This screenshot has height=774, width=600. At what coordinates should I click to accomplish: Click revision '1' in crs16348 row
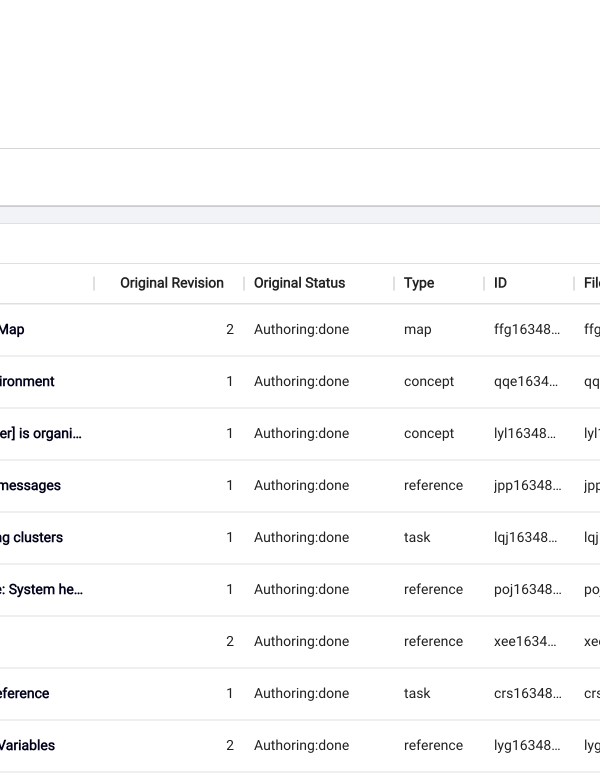[x=229, y=693]
